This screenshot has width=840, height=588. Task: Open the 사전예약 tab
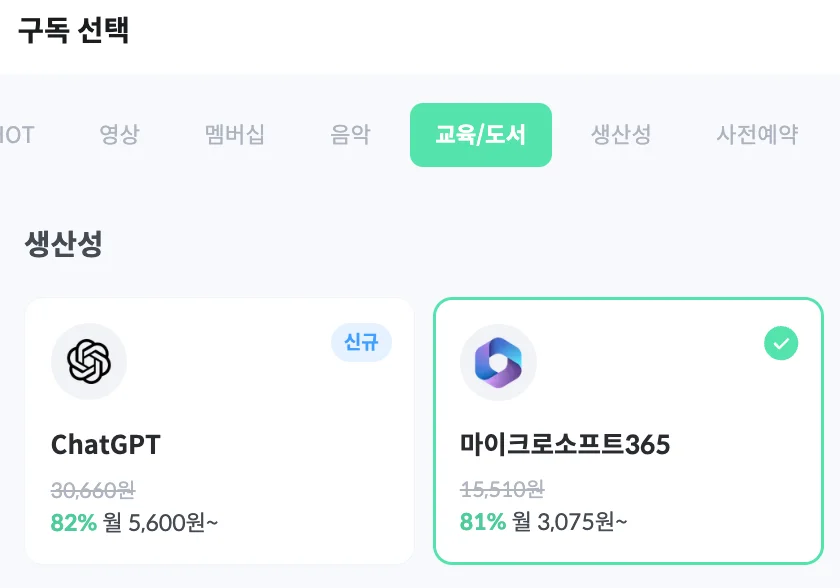757,135
